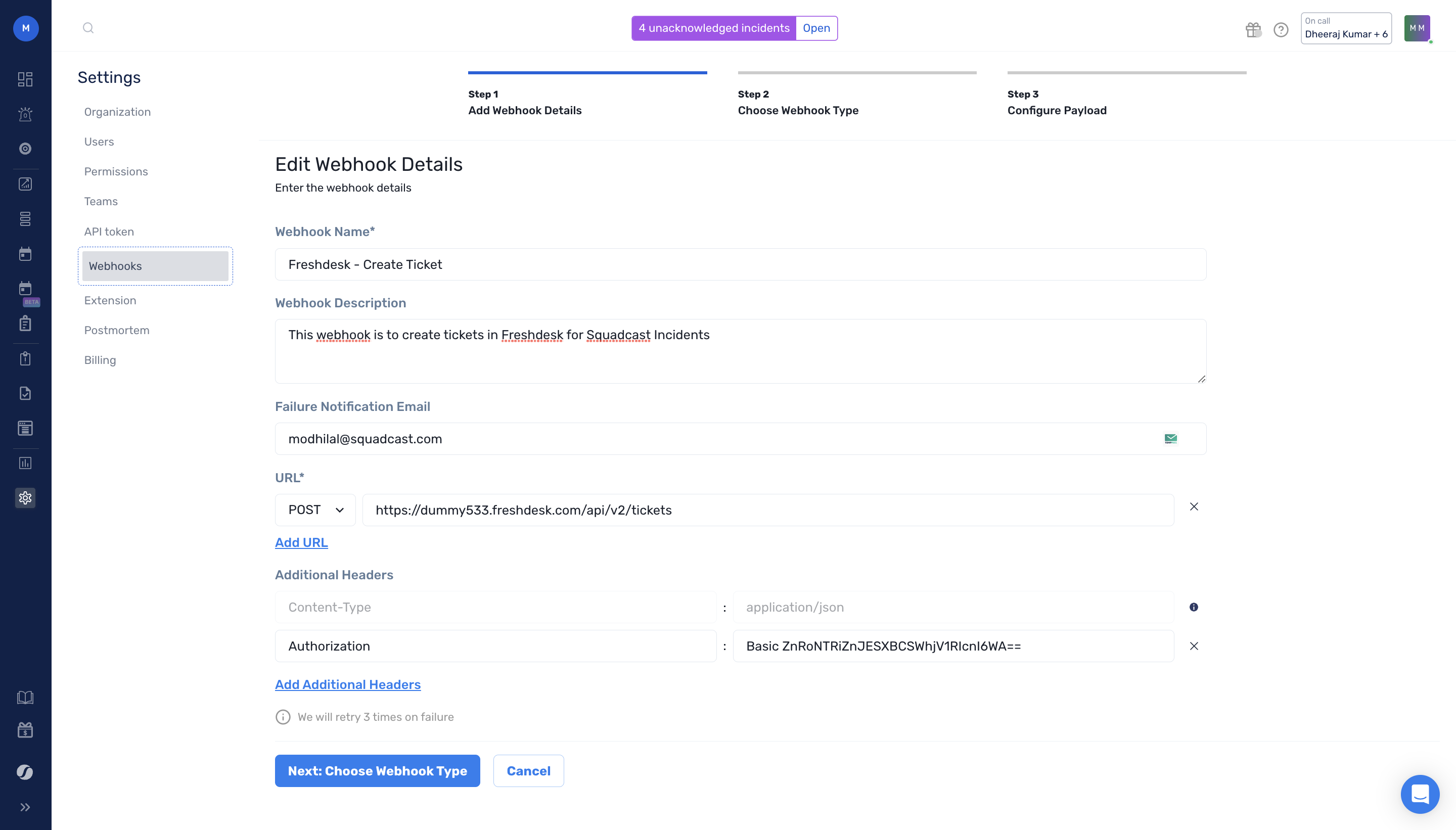Click the settings gear sidebar icon
Viewport: 1456px width, 830px height.
(25, 498)
